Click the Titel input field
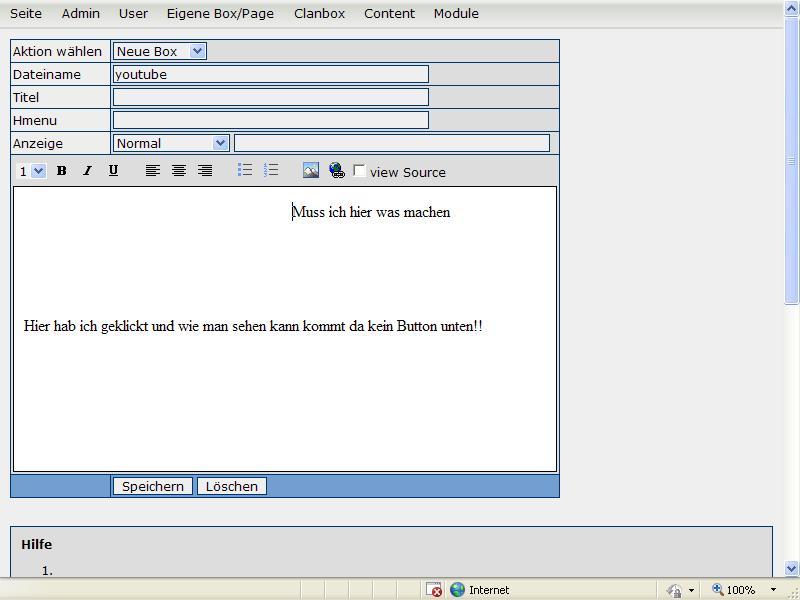Image resolution: width=800 pixels, height=600 pixels. point(270,97)
